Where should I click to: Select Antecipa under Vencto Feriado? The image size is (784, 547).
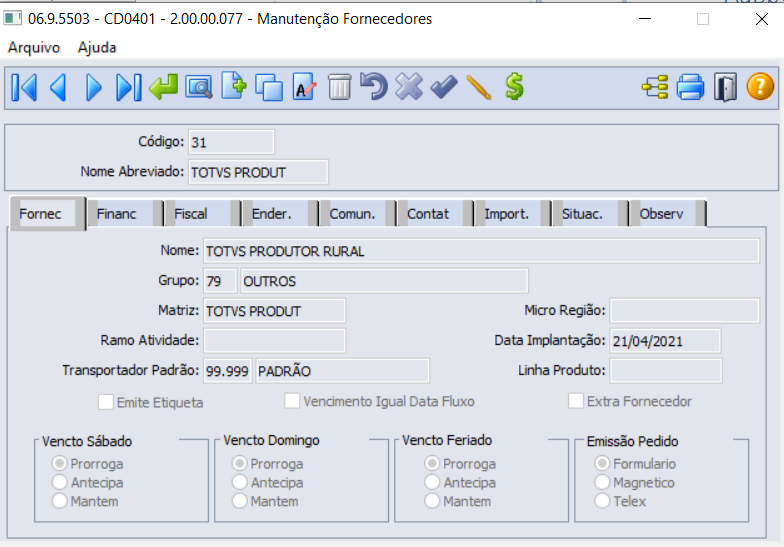432,482
